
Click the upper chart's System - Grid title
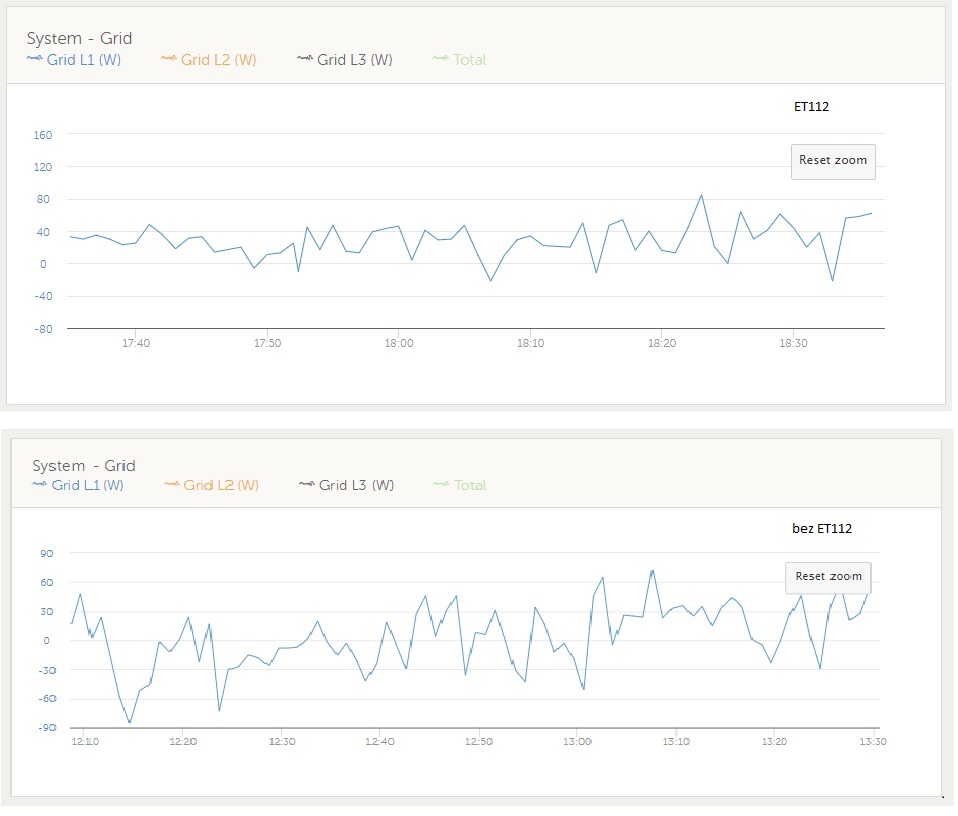[79, 38]
